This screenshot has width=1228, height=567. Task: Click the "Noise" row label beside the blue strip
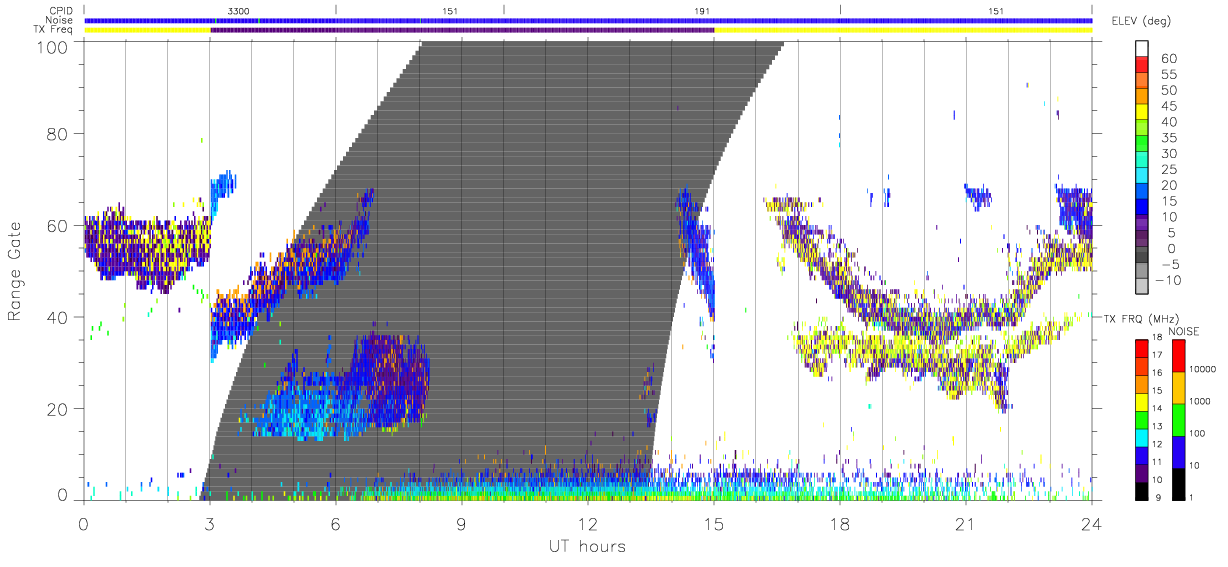[x=57, y=20]
